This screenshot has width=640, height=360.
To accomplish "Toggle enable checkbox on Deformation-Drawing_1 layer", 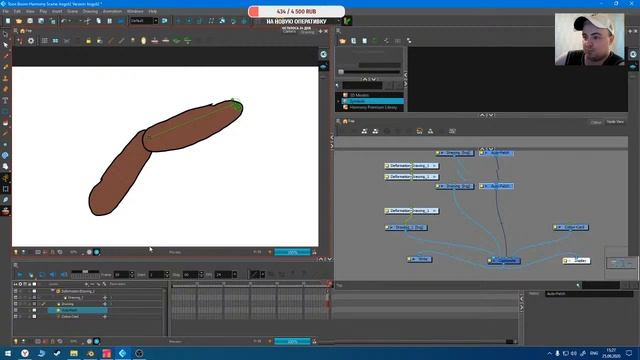I will point(16,291).
